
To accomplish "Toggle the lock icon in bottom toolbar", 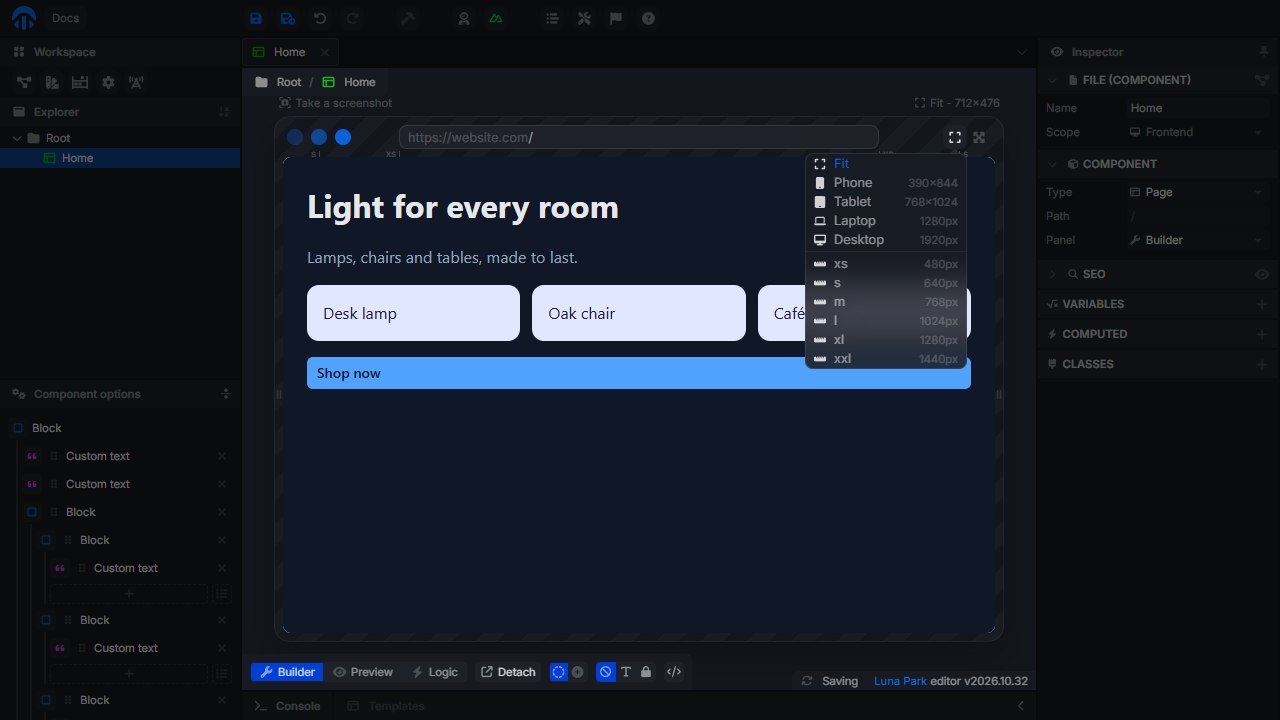I will (x=646, y=672).
